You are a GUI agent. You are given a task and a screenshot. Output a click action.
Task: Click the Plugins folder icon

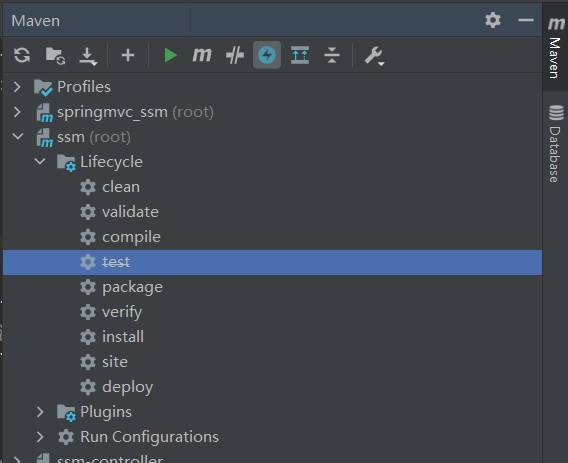click(x=66, y=413)
